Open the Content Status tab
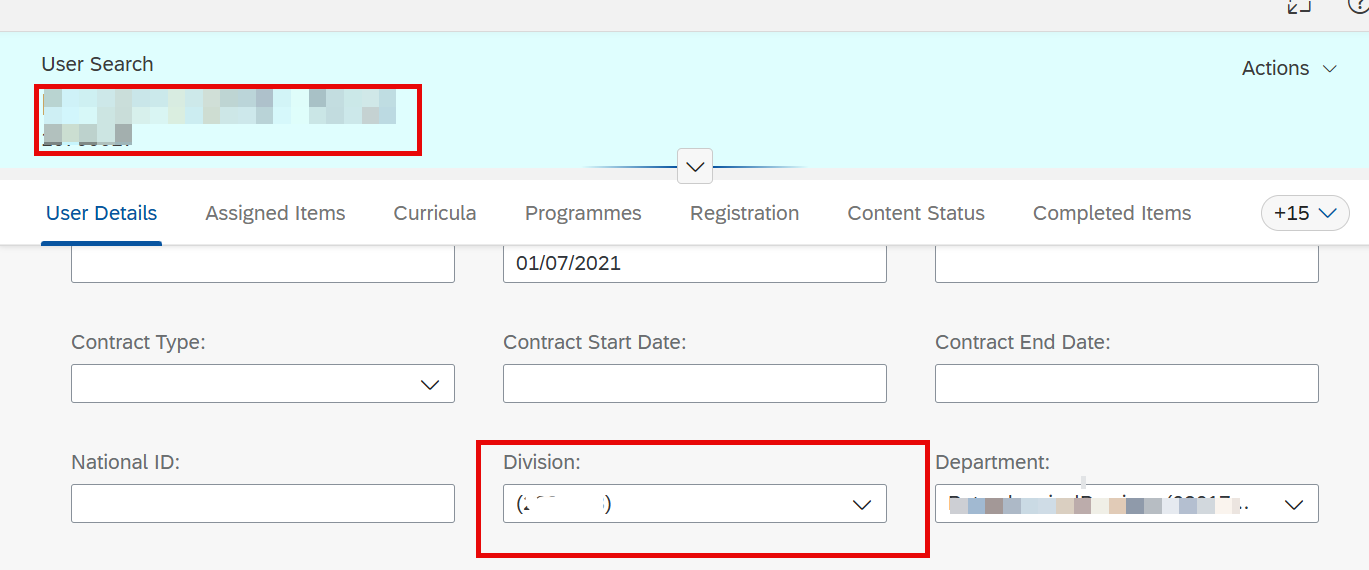Screen dimensions: 1369x570 (916, 213)
